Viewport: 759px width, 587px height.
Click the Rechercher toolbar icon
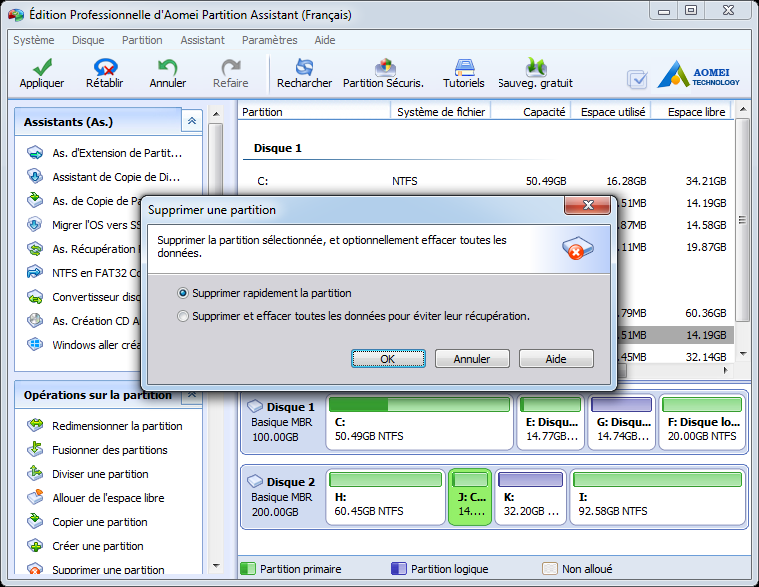pos(304,67)
